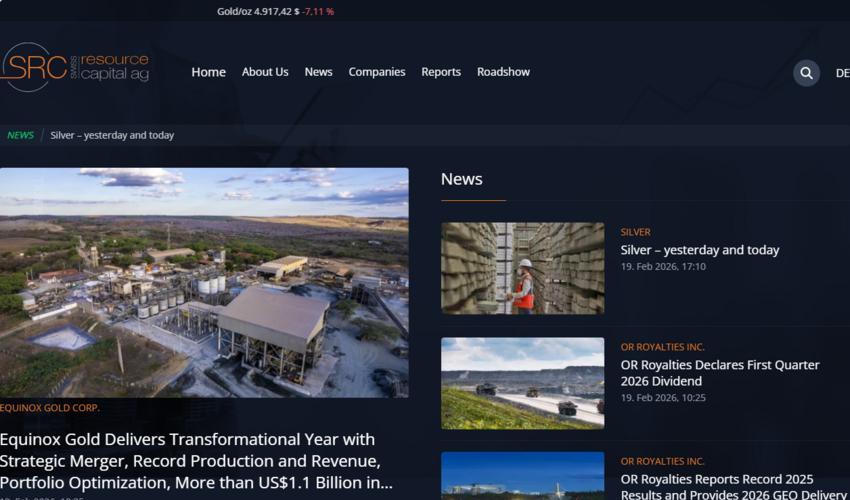Open the blue sky thumbnail for 2025 results
The width and height of the screenshot is (850, 500).
click(523, 476)
